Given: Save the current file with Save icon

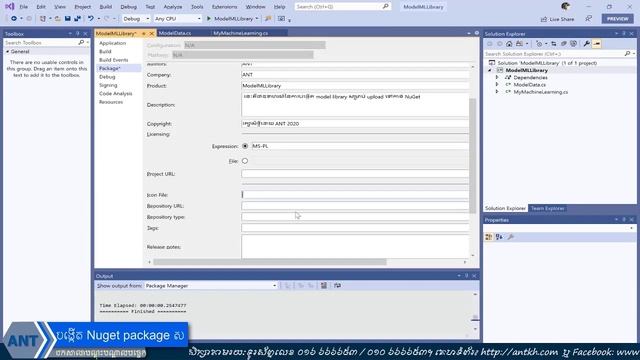Looking at the screenshot, I should click(68, 19).
